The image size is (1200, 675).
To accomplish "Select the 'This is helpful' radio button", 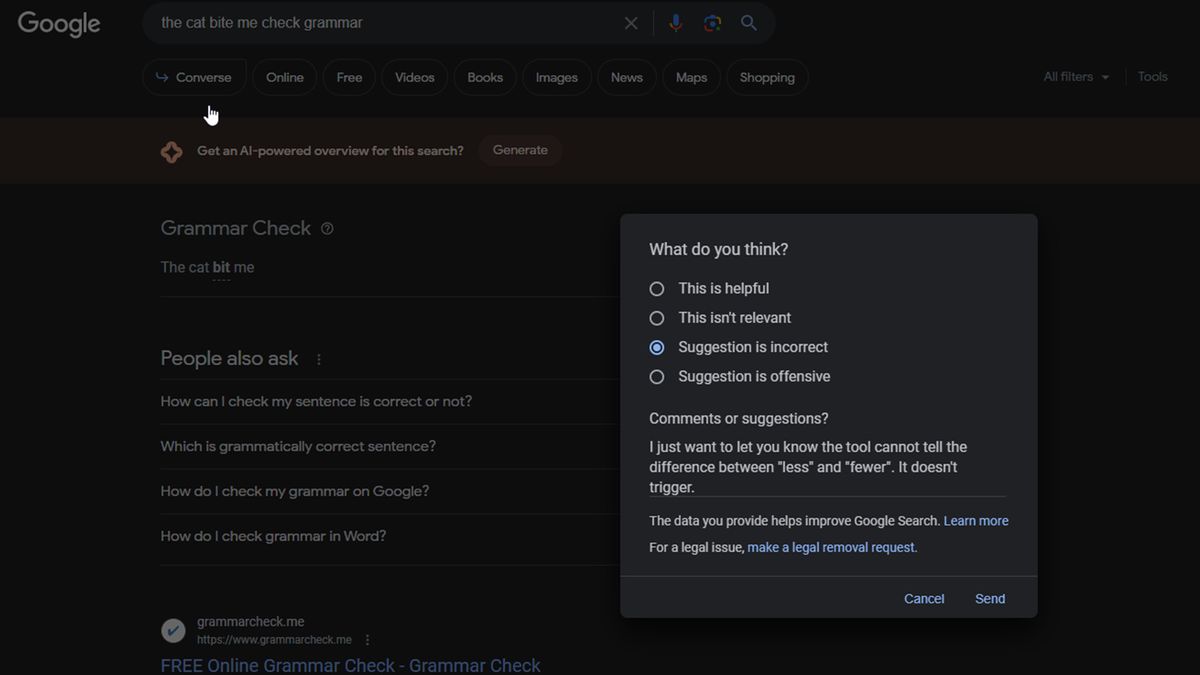I will click(x=656, y=288).
